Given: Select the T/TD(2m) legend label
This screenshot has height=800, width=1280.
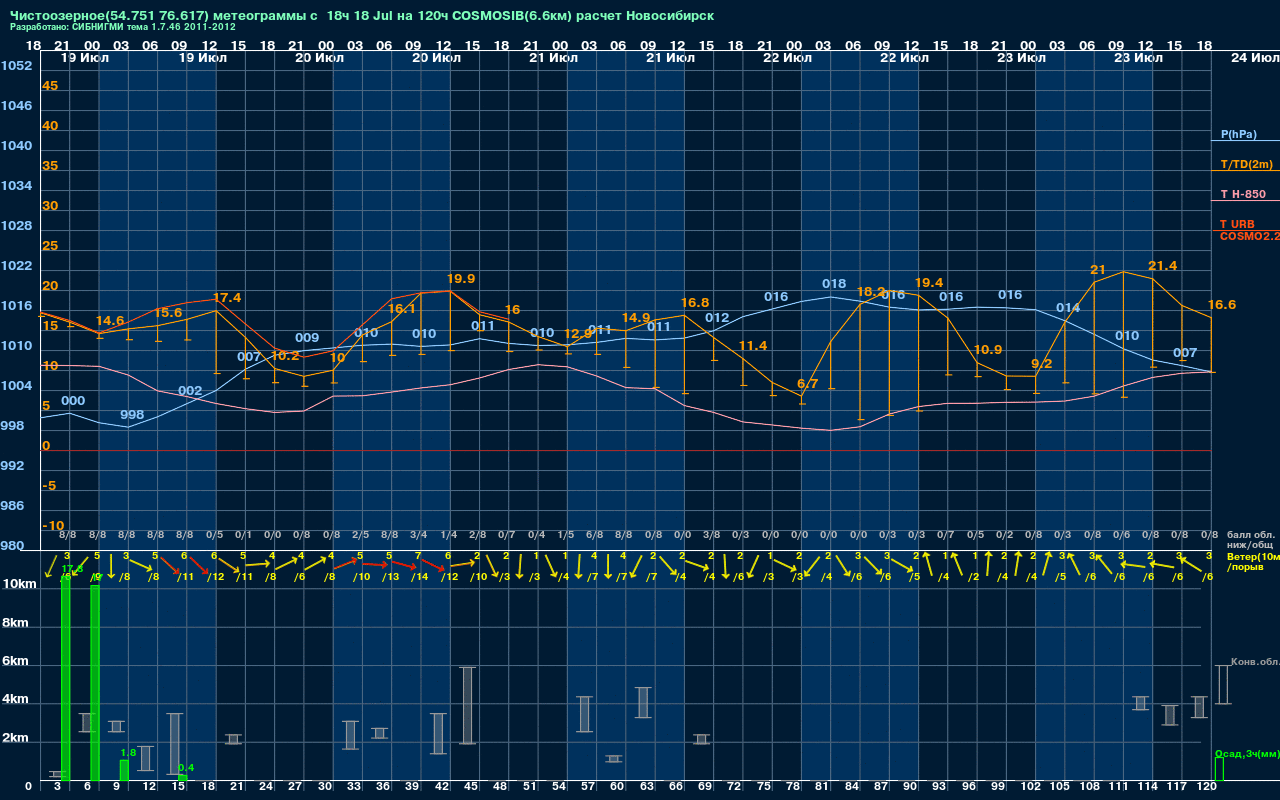Looking at the screenshot, I should tap(1246, 164).
